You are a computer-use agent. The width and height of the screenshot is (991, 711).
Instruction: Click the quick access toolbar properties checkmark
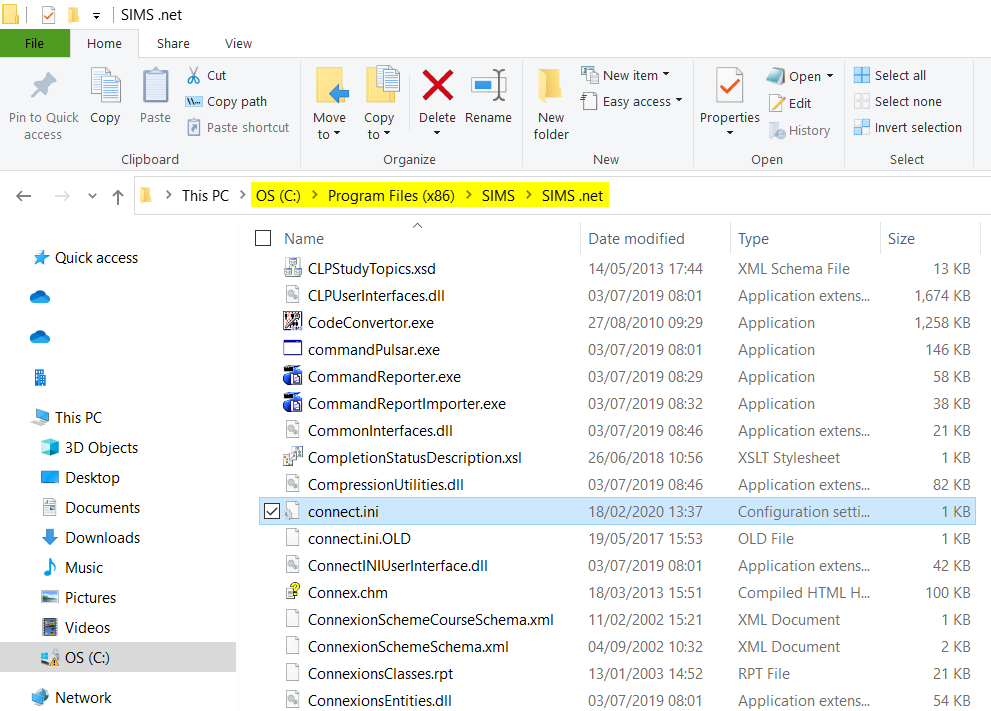point(49,15)
